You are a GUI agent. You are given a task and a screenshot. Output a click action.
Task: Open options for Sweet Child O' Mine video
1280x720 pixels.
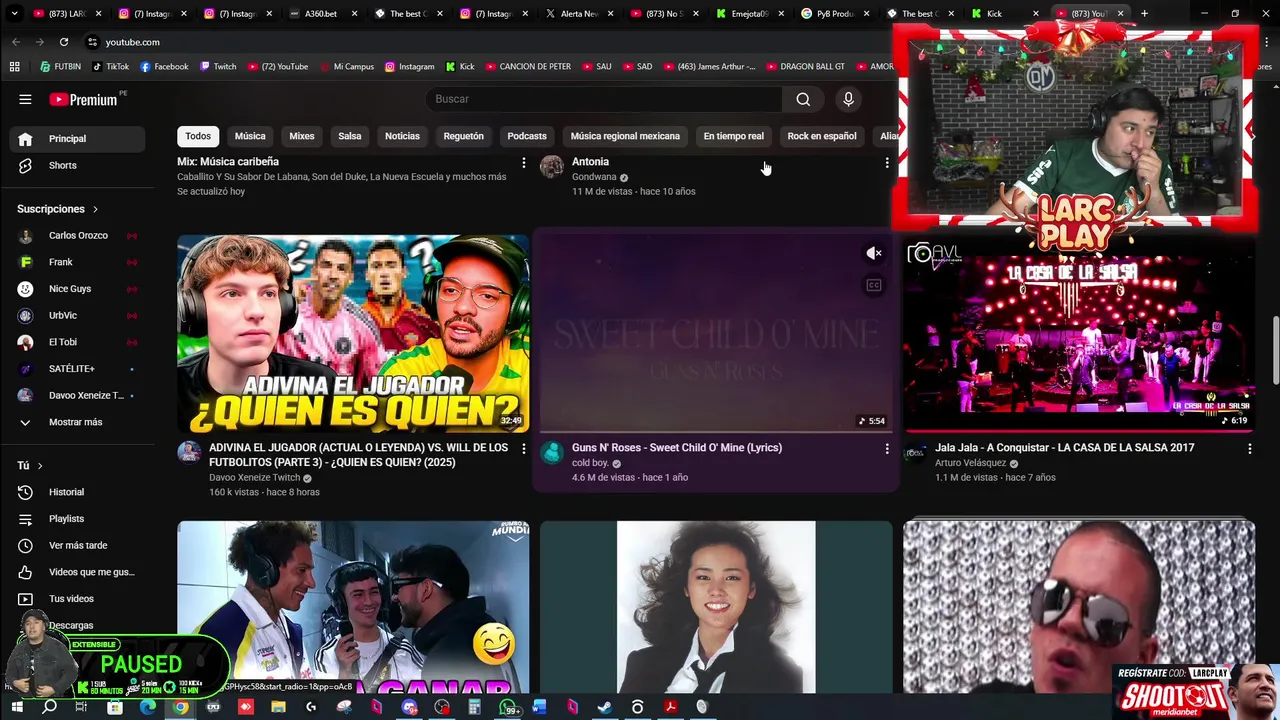tap(886, 449)
